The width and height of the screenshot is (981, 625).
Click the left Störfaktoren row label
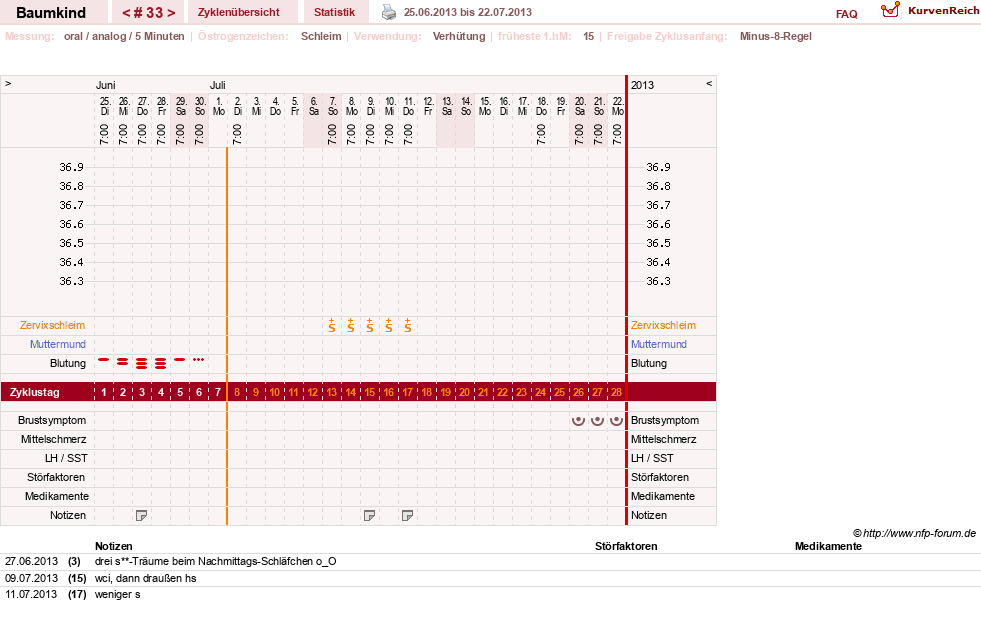tap(56, 477)
